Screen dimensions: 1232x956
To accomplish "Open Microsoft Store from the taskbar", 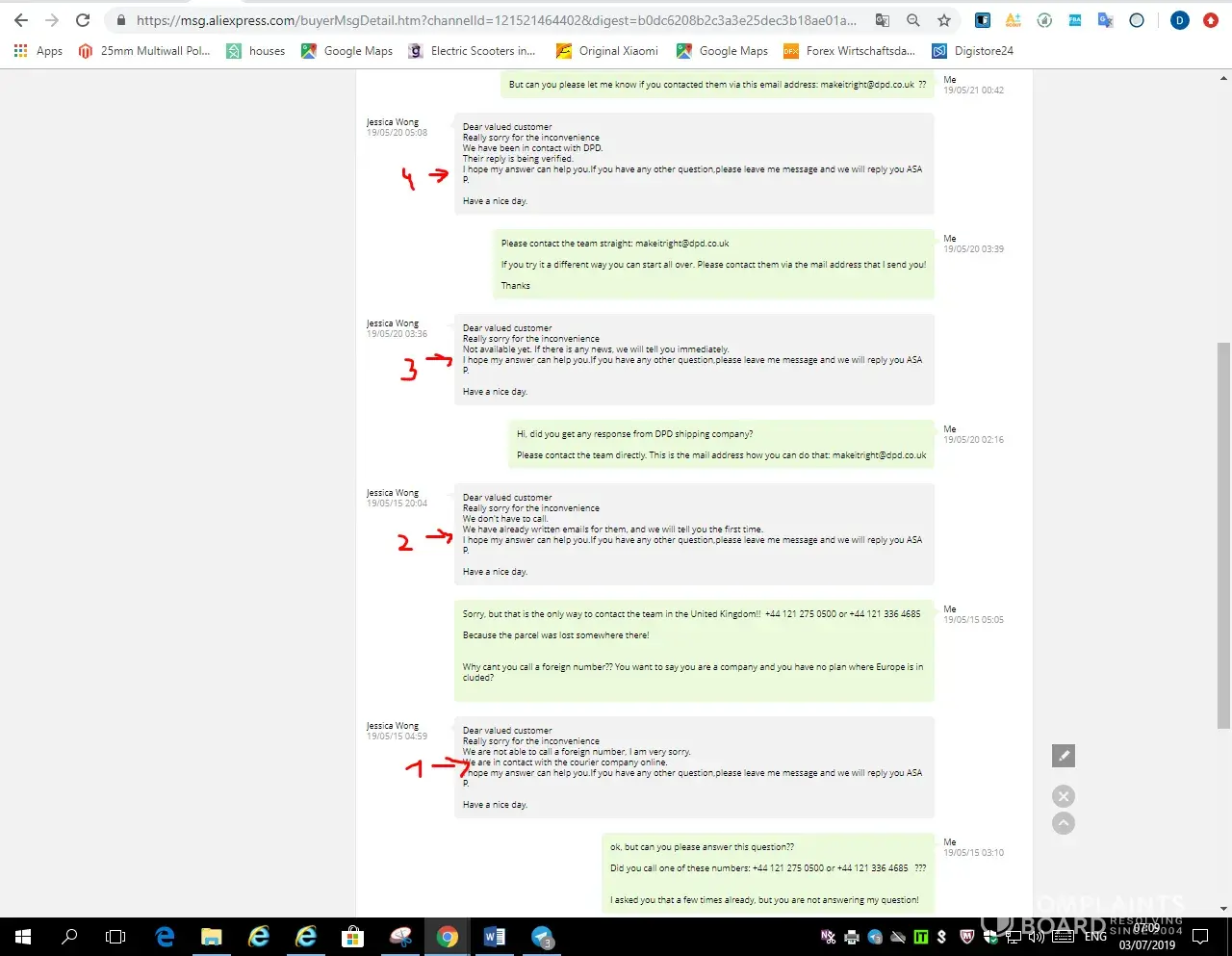I will 353,936.
